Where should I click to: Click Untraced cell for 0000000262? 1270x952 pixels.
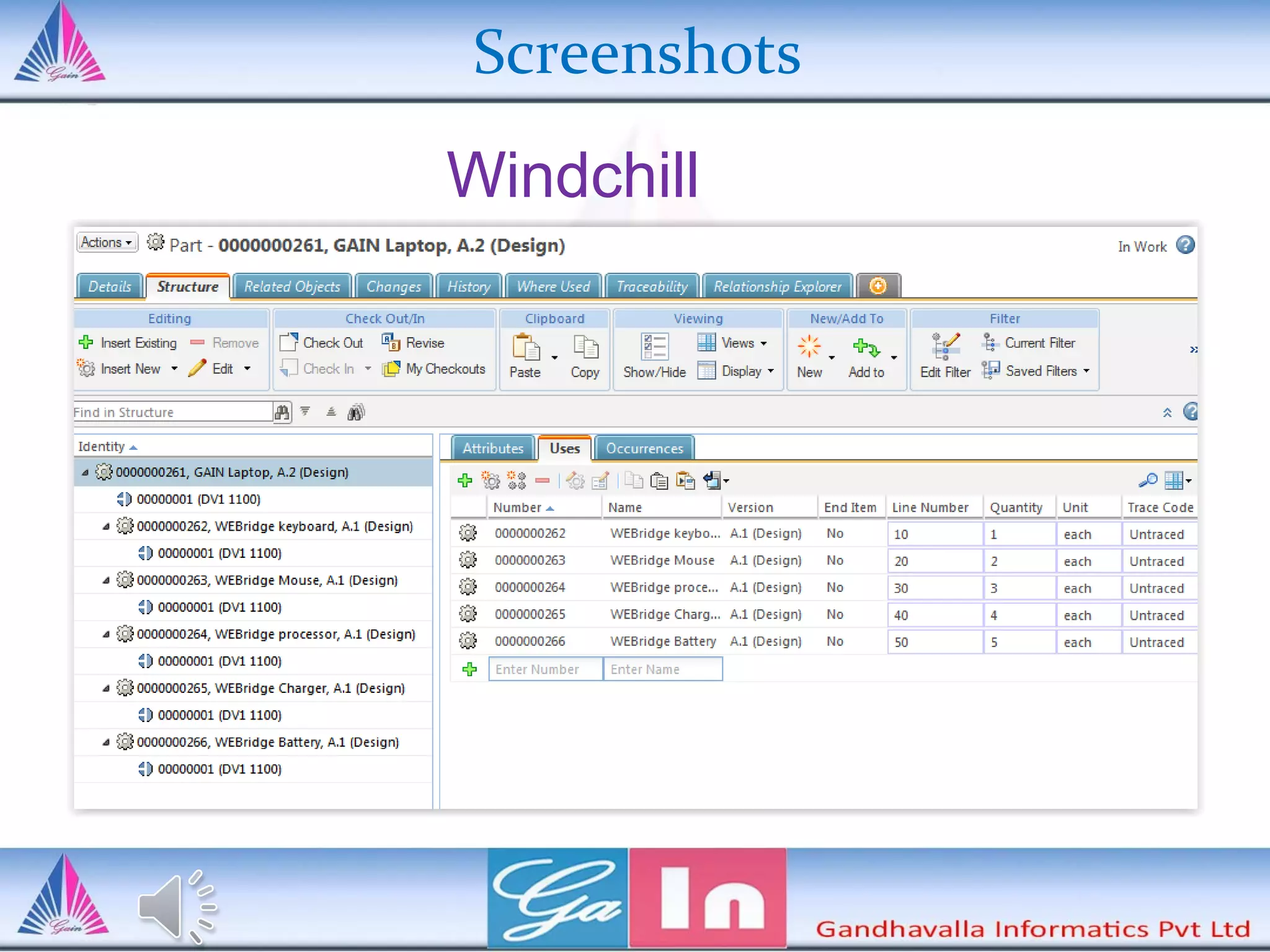pyautogui.click(x=1159, y=534)
